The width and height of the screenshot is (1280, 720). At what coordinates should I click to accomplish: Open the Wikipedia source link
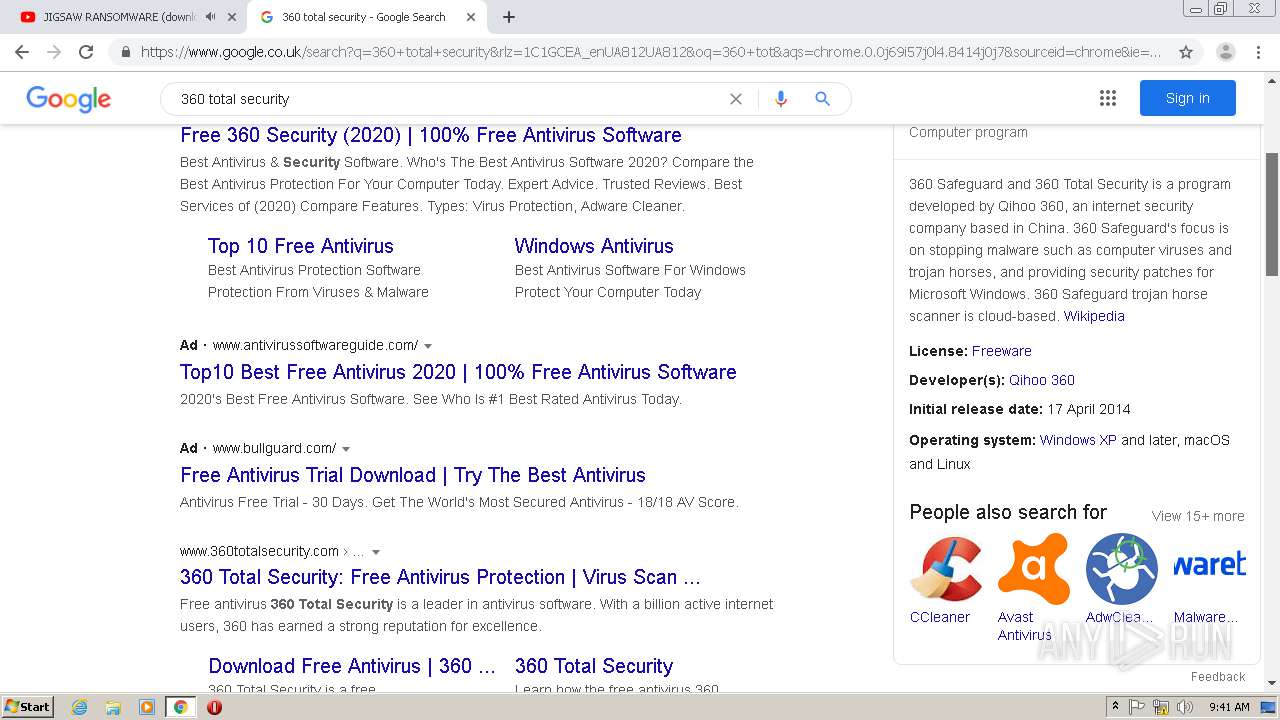[x=1094, y=316]
